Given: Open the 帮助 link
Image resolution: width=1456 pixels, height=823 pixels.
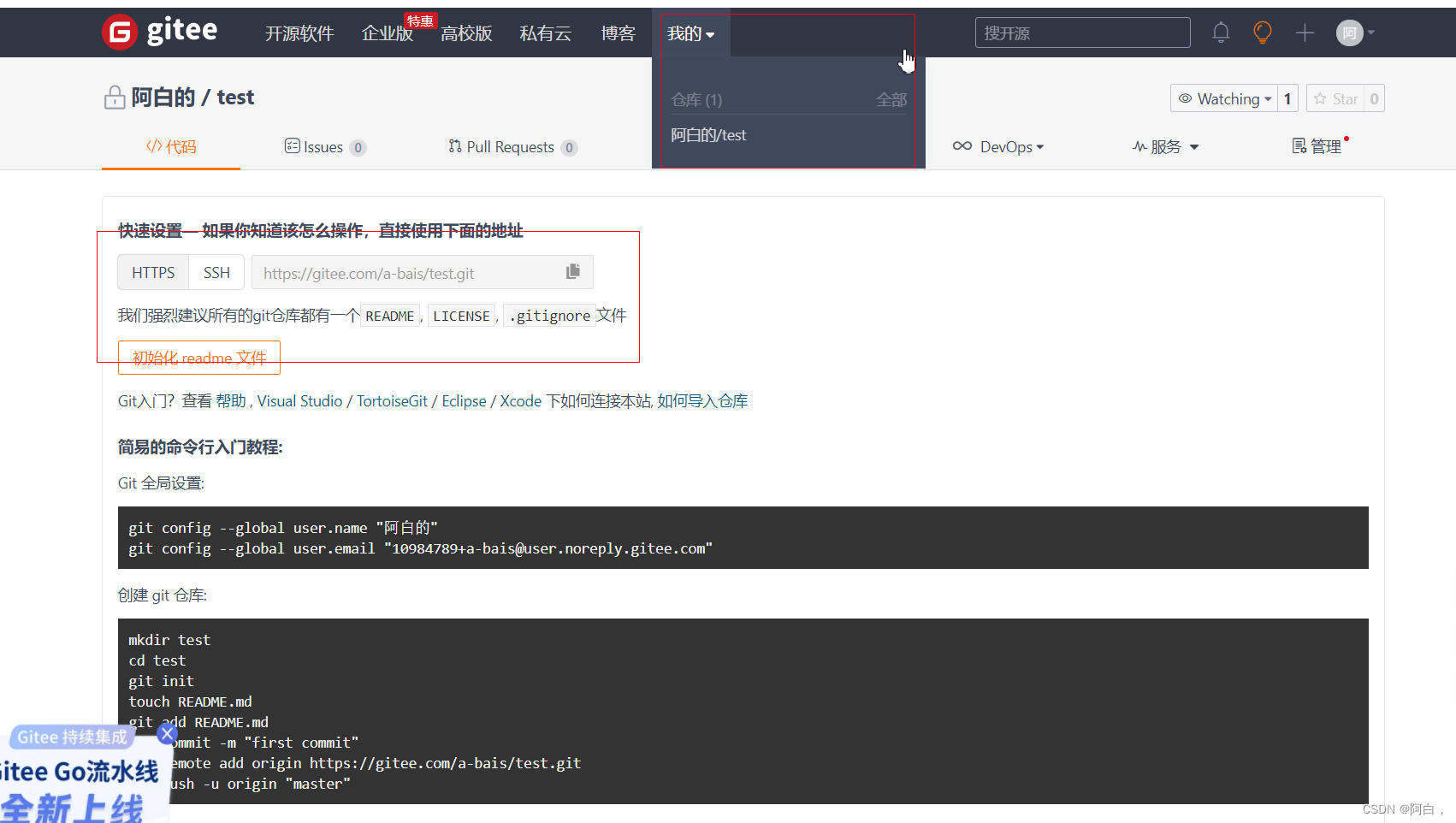Looking at the screenshot, I should [x=231, y=401].
